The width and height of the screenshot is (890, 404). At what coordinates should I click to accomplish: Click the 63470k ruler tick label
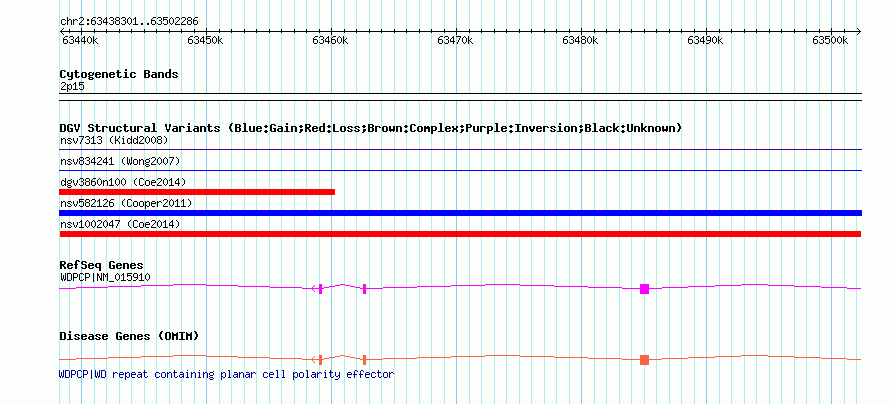(x=455, y=40)
